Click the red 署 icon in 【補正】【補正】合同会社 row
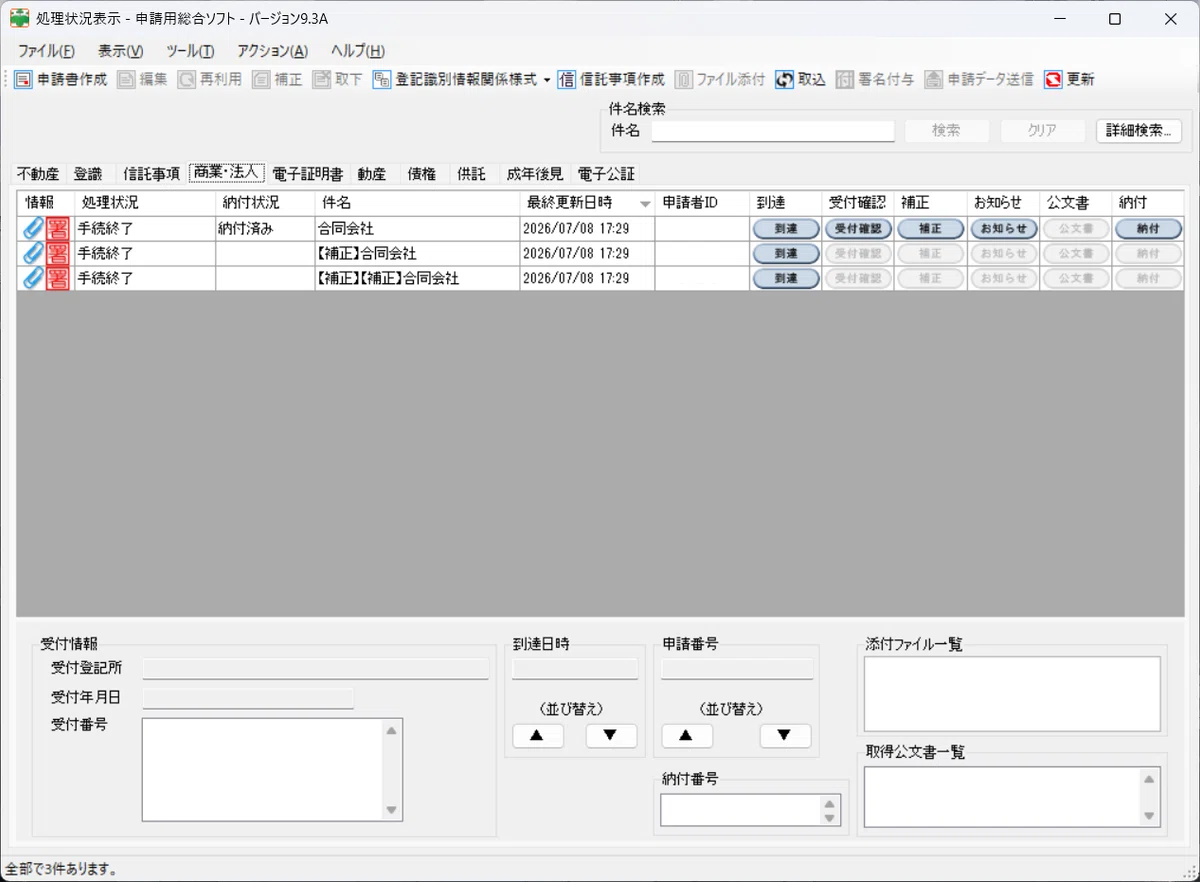1200x882 pixels. click(x=58, y=278)
